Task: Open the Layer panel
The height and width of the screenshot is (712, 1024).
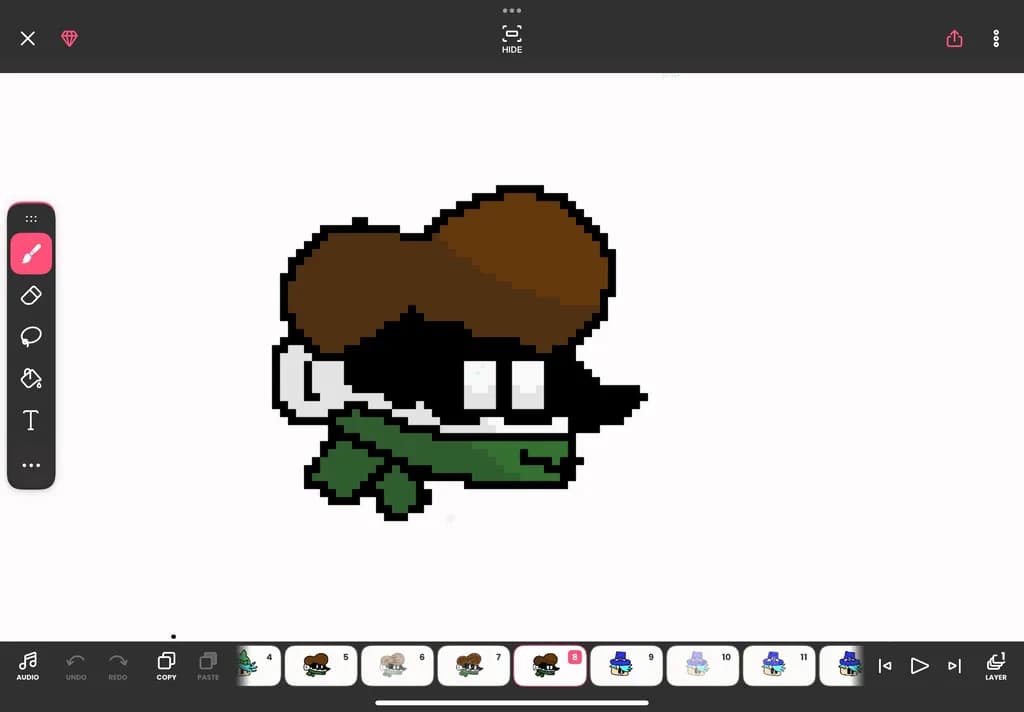Action: 996,666
